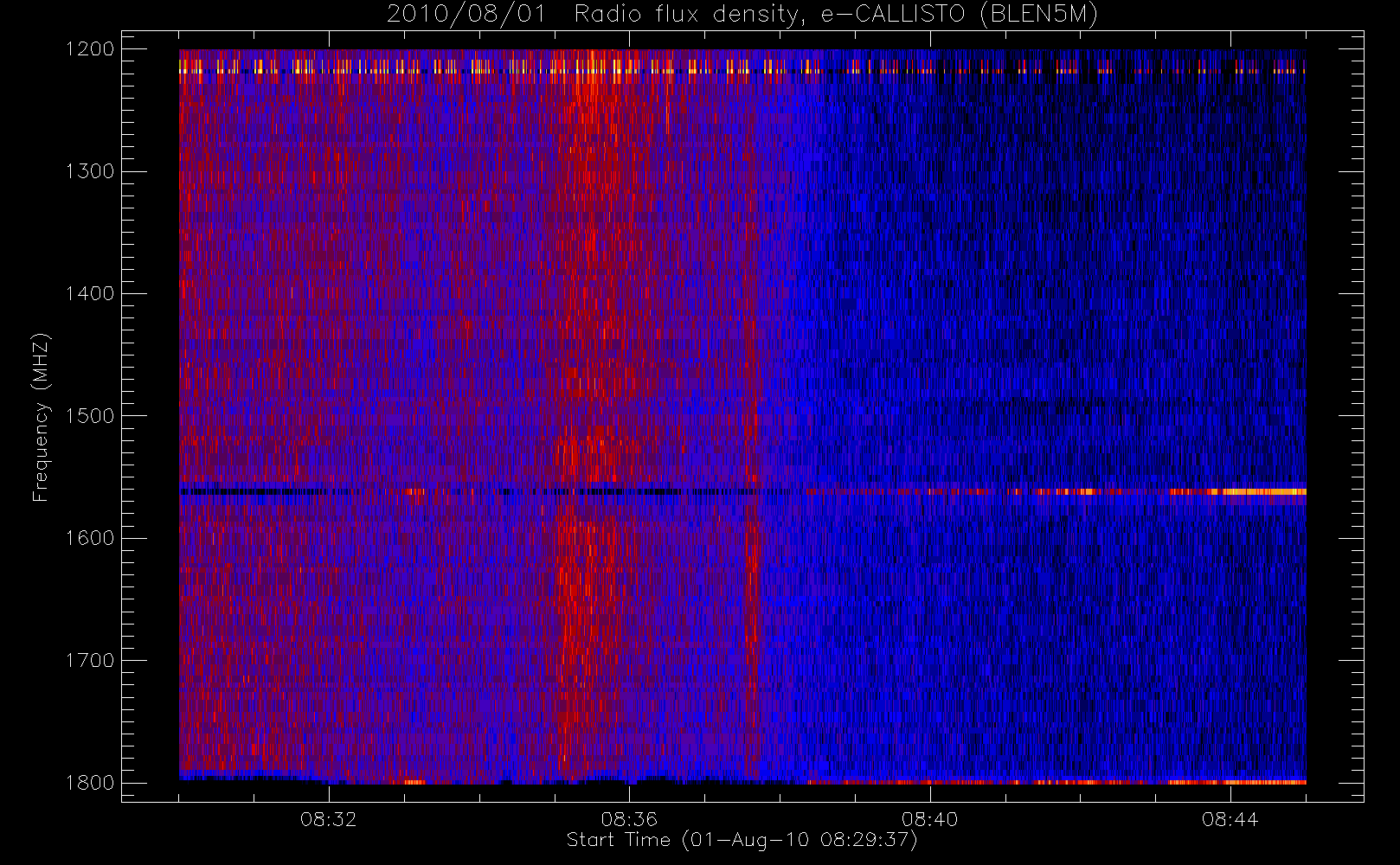Click the 08:36 time tick label
The height and width of the screenshot is (865, 1400).
click(x=629, y=819)
